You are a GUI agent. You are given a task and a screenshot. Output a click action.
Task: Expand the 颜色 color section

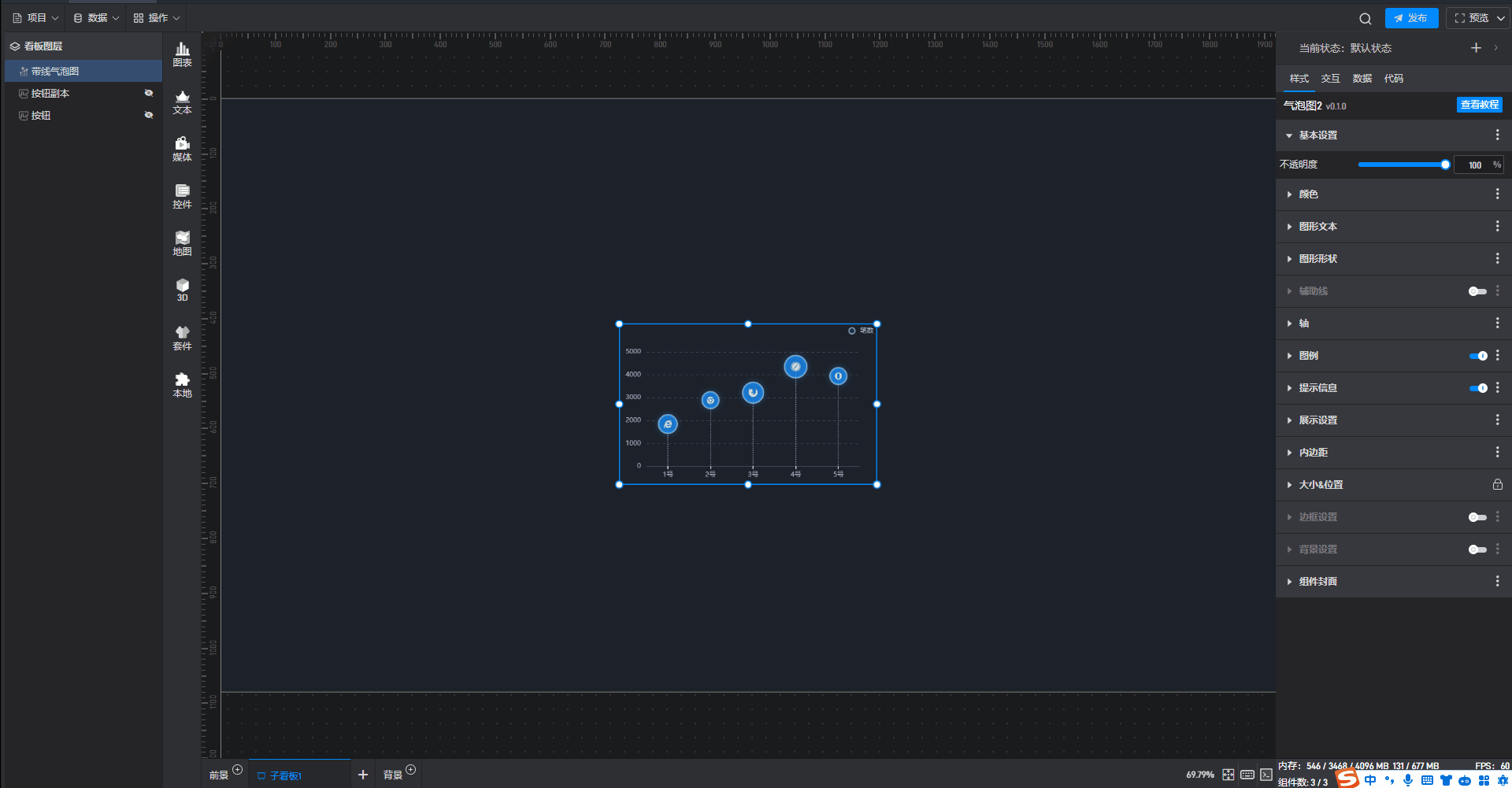[1308, 194]
